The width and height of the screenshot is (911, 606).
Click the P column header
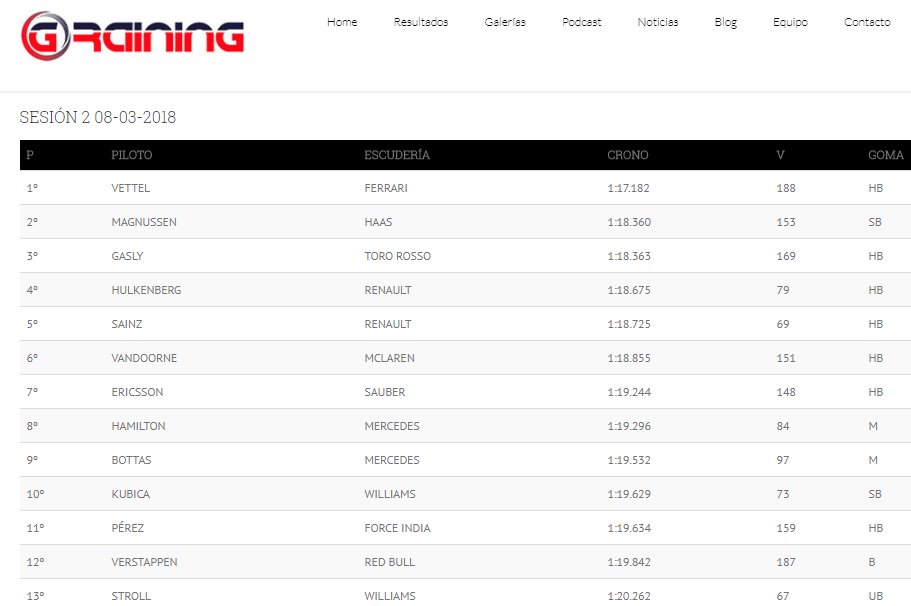point(30,155)
